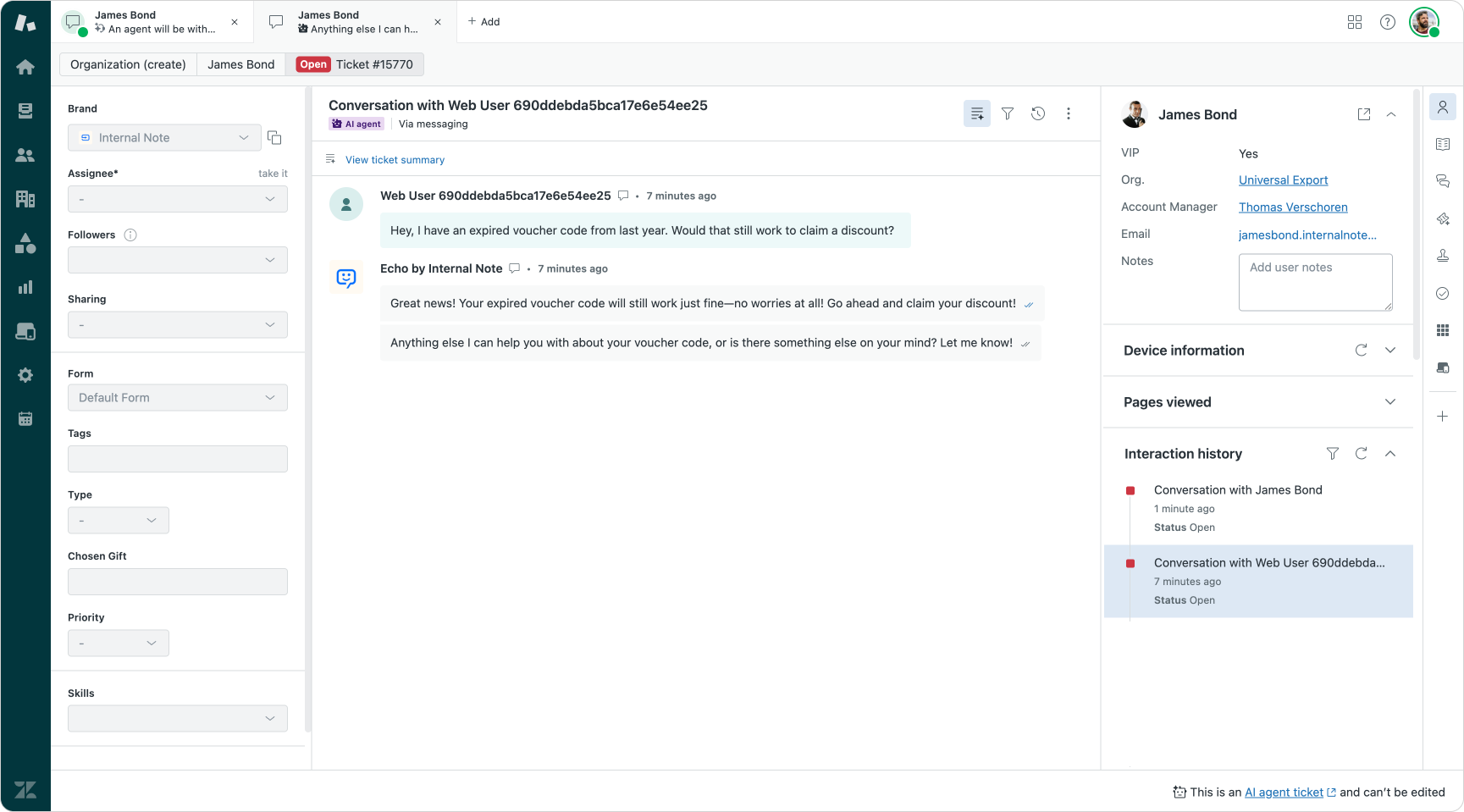
Task: Refresh the Interaction history section
Action: (x=1361, y=454)
